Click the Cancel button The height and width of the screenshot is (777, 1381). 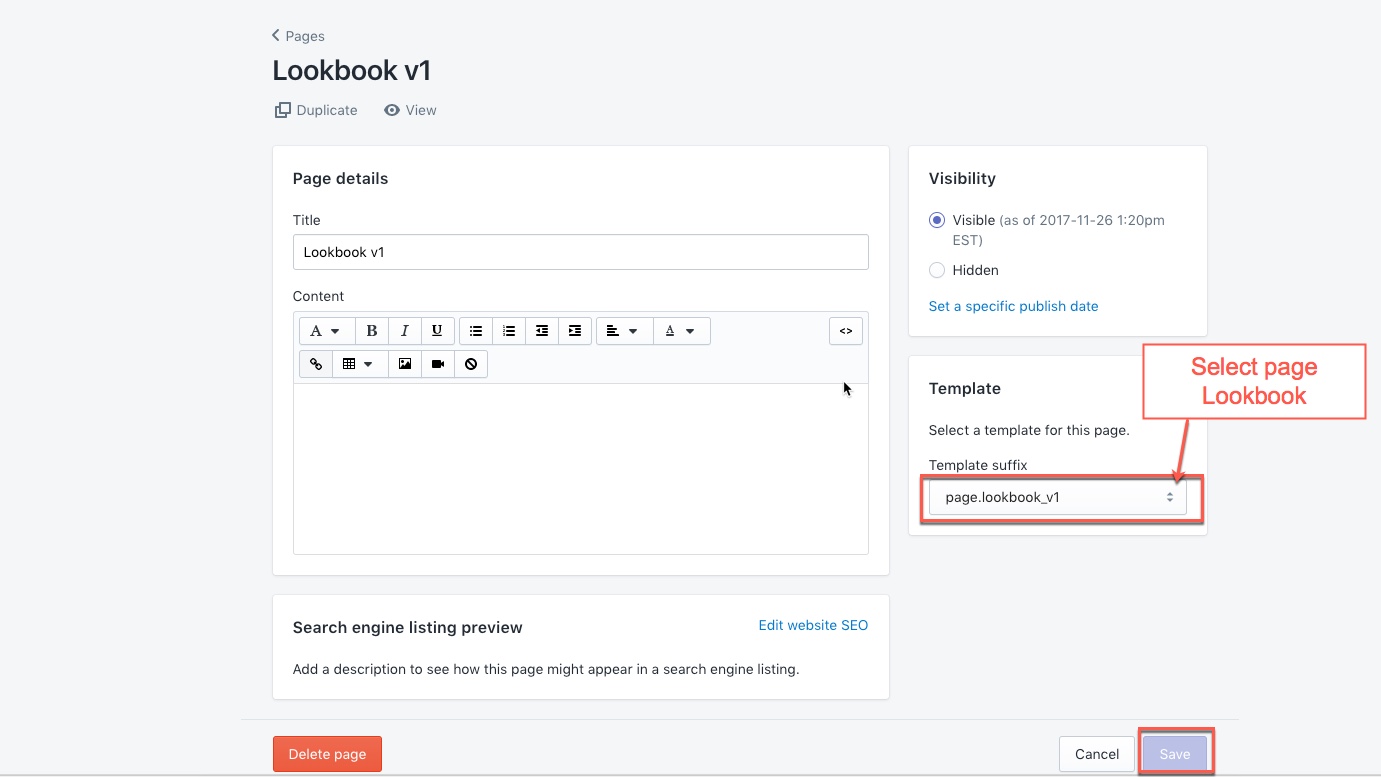point(1097,754)
